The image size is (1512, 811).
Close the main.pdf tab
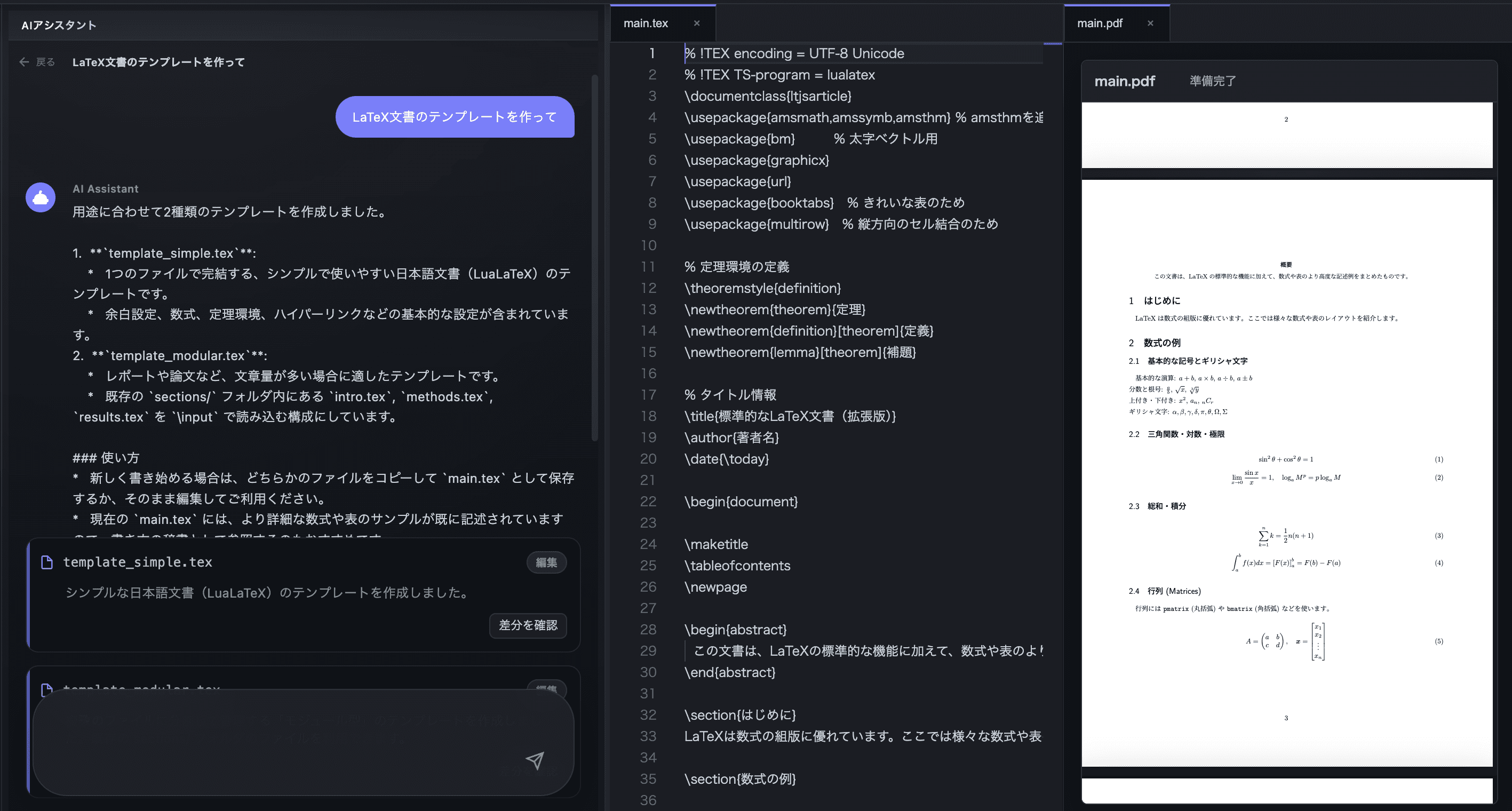1150,23
